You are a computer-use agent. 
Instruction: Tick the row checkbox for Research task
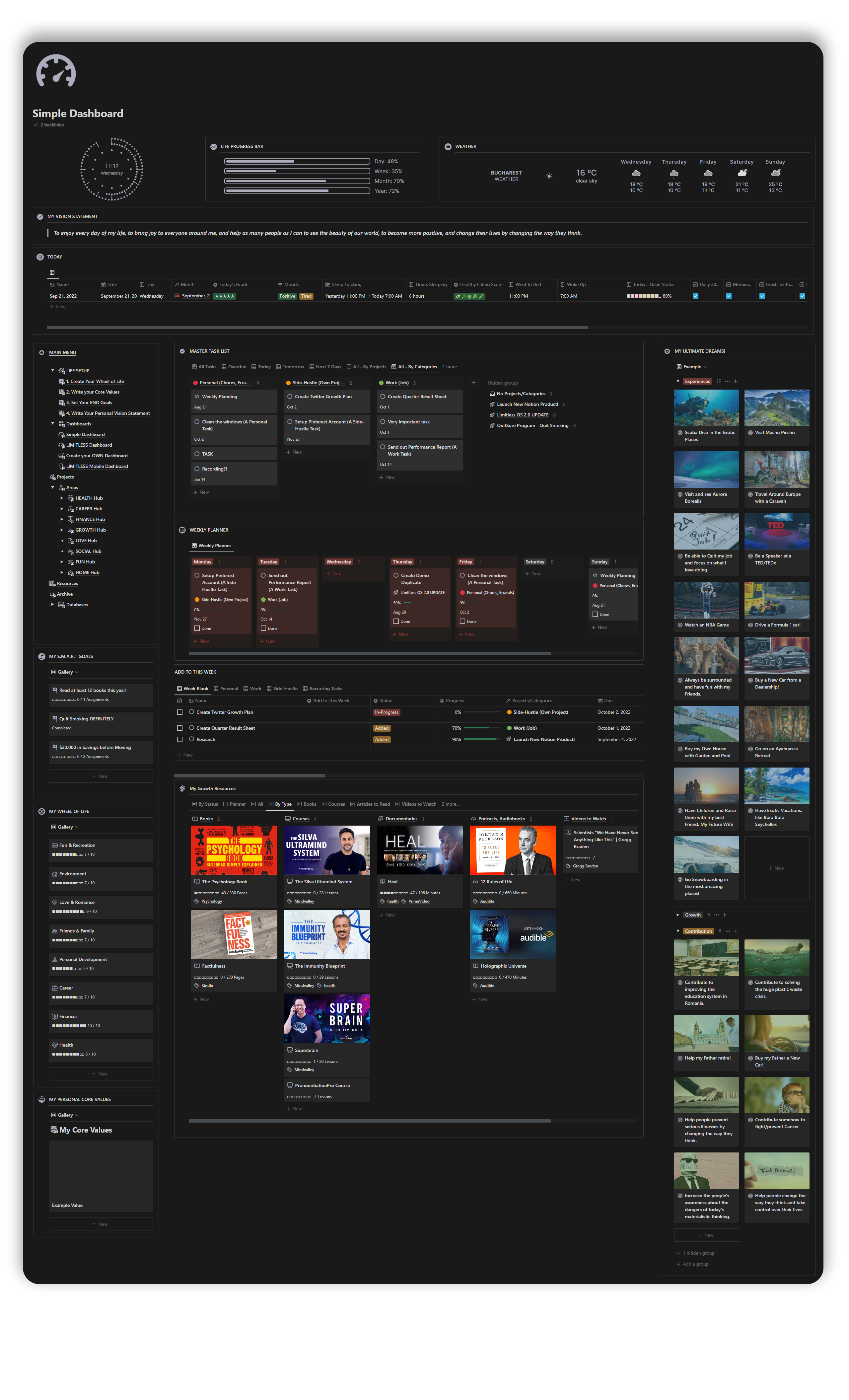180,740
